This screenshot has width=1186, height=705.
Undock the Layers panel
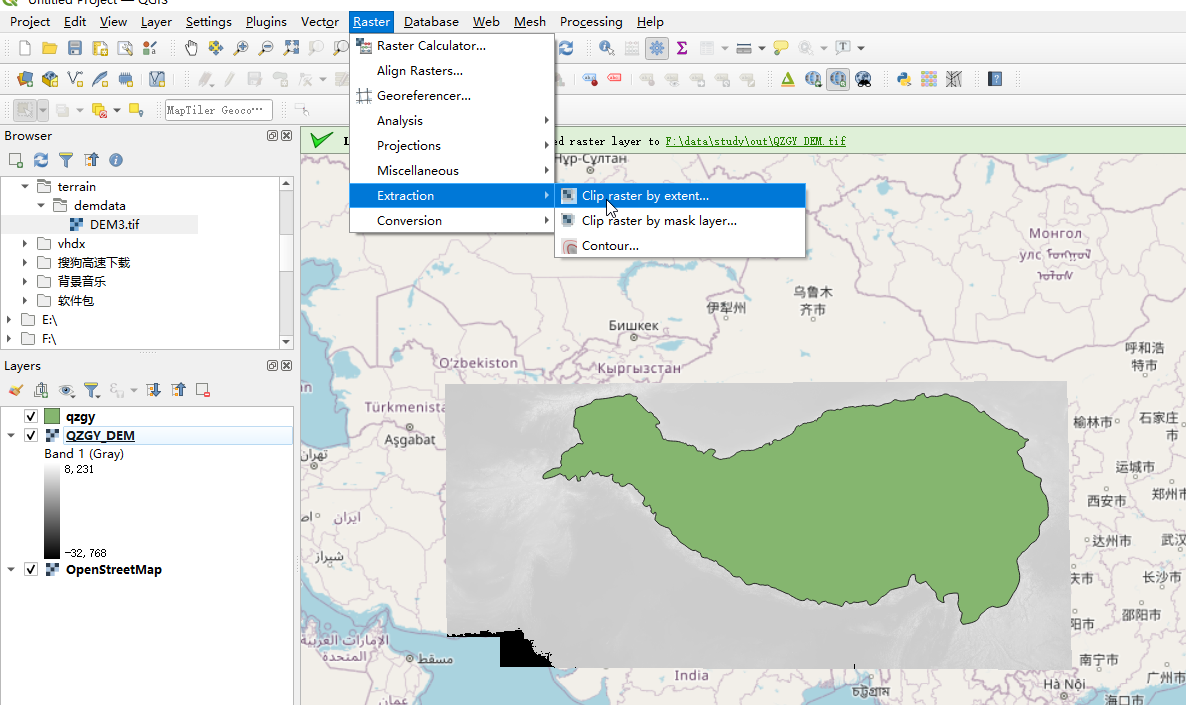[x=272, y=365]
